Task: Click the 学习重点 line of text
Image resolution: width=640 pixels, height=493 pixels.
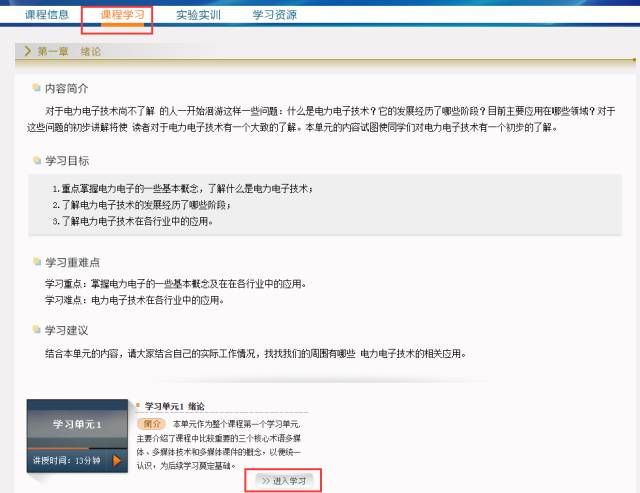Action: [x=176, y=284]
